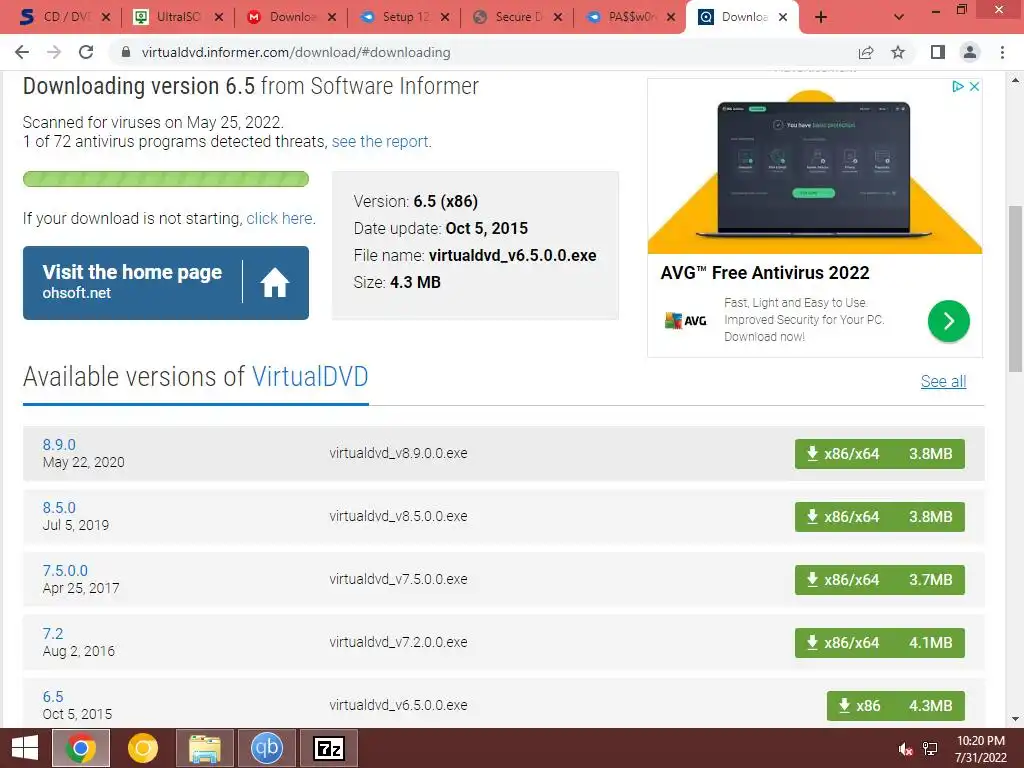Click the green download progress bar

click(166, 179)
